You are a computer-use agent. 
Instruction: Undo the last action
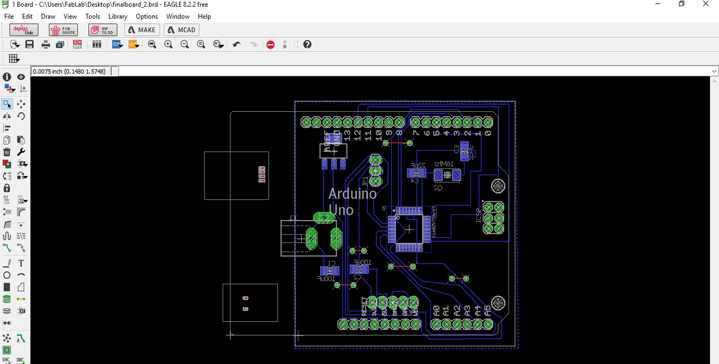coord(237,44)
